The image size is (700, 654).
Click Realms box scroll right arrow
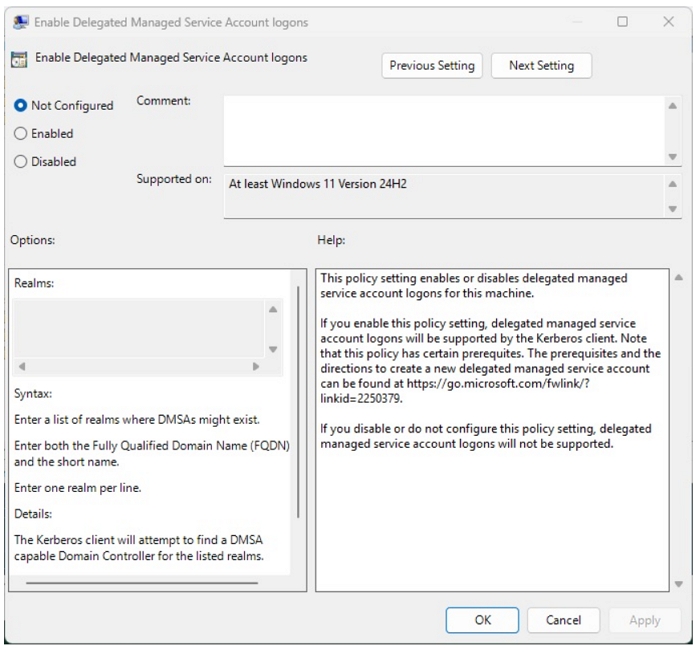point(255,367)
